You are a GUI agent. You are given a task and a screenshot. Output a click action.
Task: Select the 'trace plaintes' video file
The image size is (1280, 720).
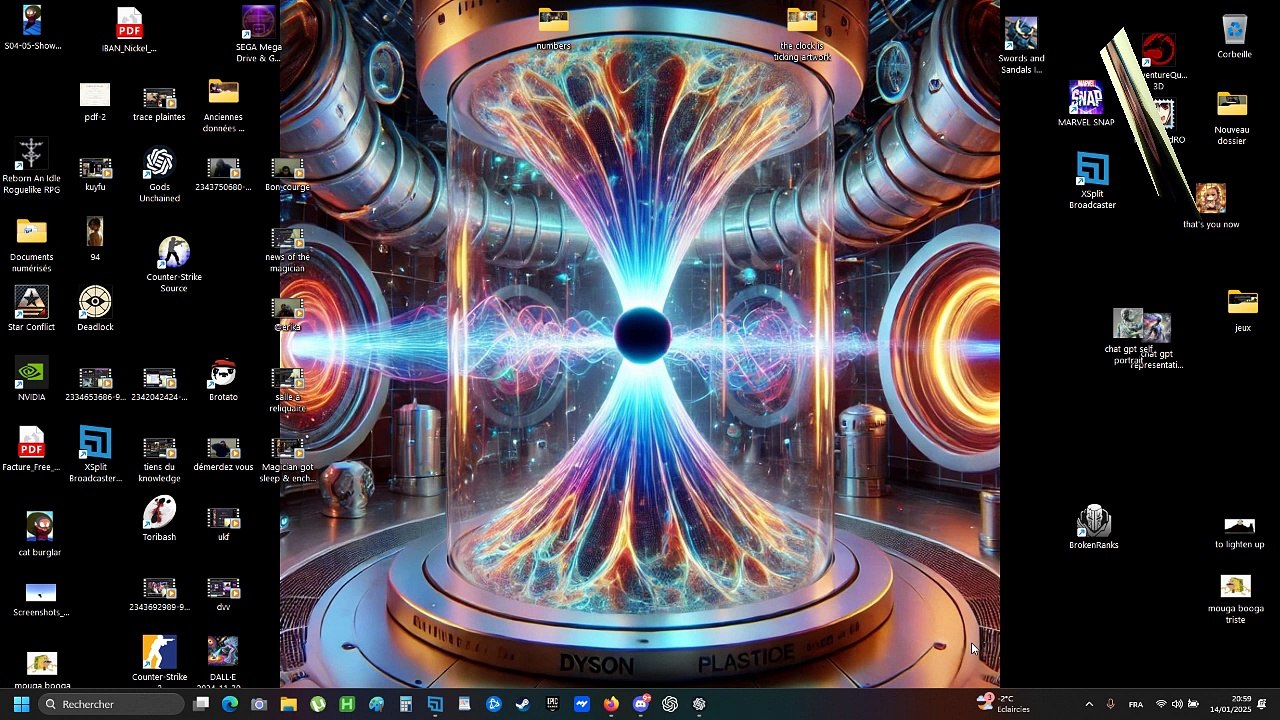click(159, 105)
